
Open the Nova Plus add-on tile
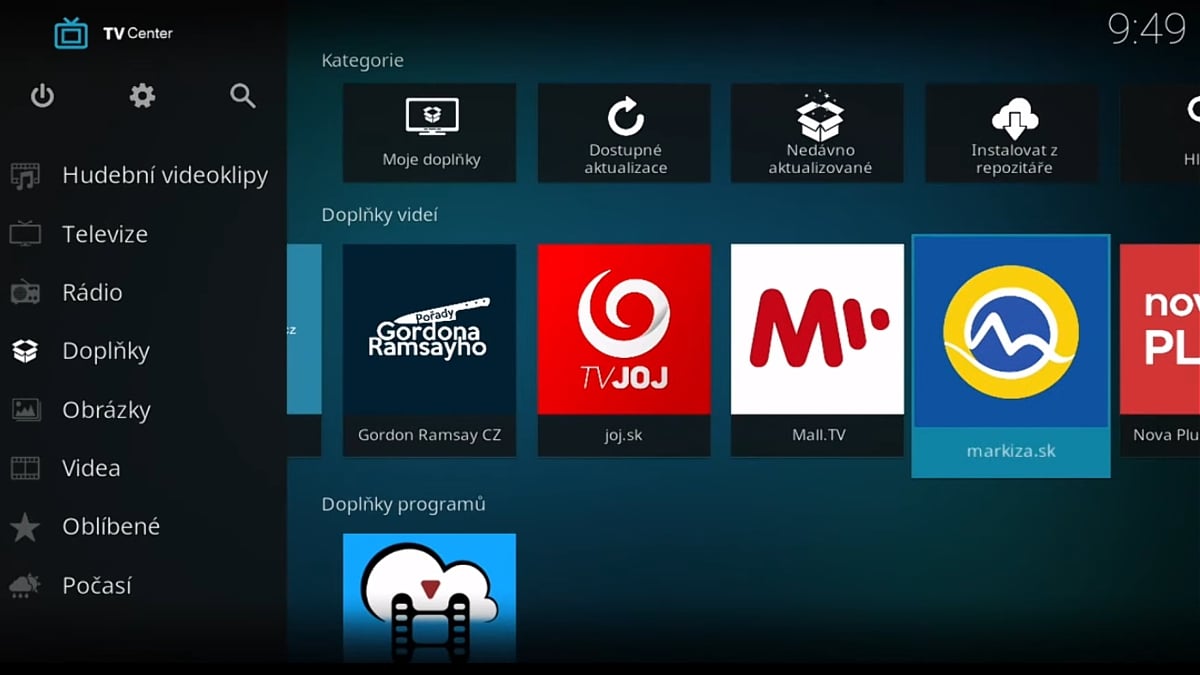pos(1160,350)
